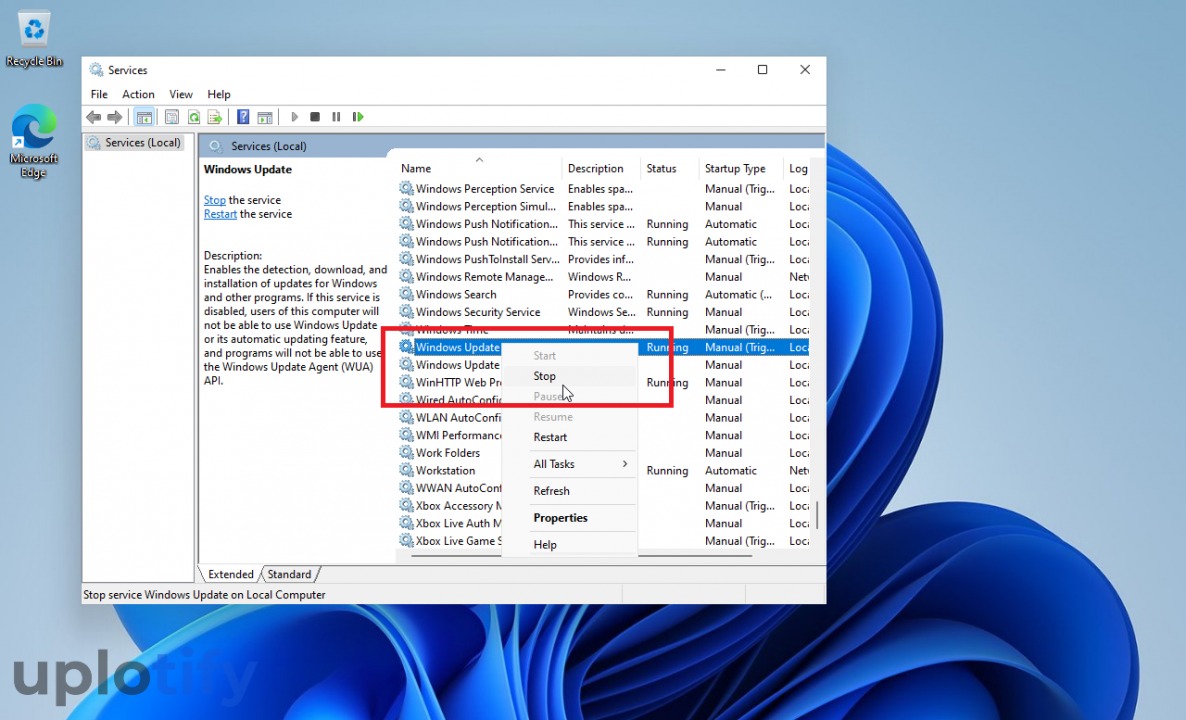Viewport: 1186px width, 720px height.
Task: Click the Forward arrow in the toolbar
Action: 115,117
